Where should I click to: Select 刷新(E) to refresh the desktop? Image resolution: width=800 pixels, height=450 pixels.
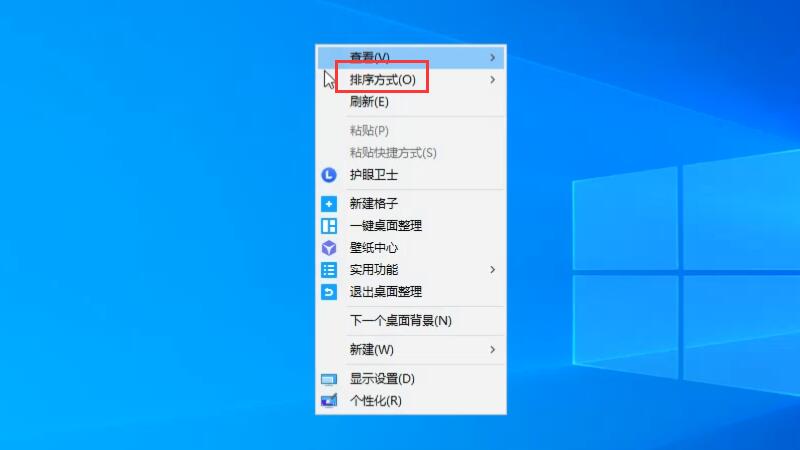[x=369, y=101]
